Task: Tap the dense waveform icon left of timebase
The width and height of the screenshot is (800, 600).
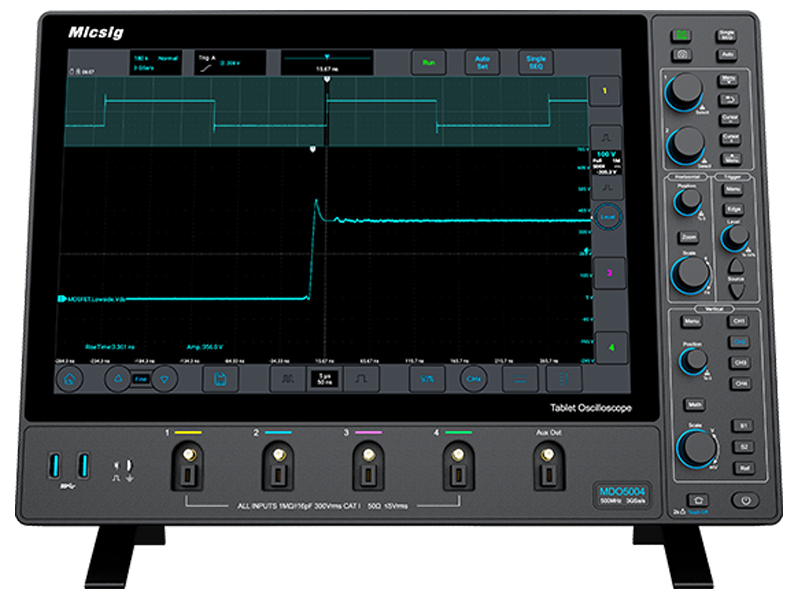Action: pos(286,379)
